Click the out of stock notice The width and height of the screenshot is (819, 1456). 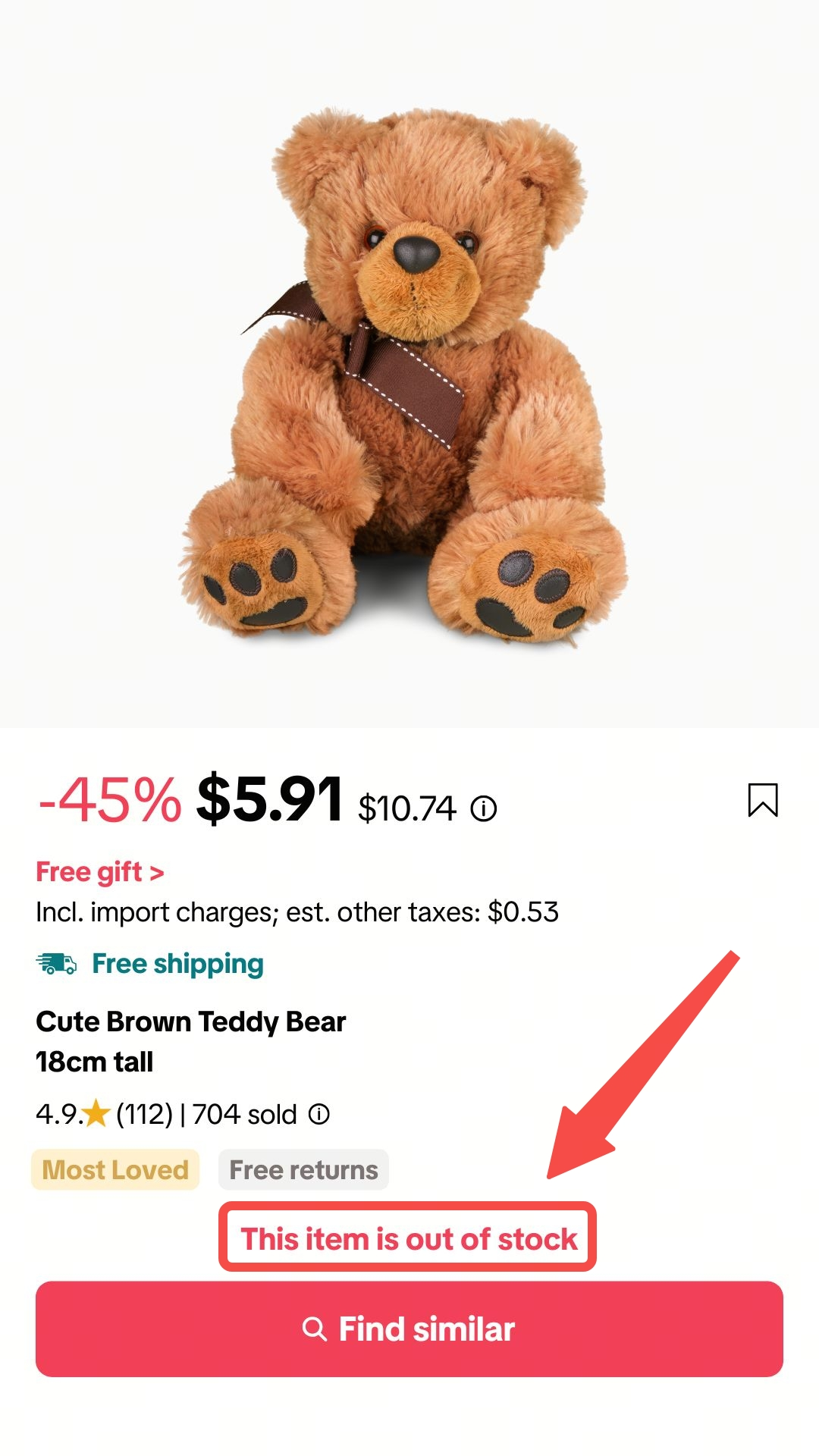(x=408, y=1239)
